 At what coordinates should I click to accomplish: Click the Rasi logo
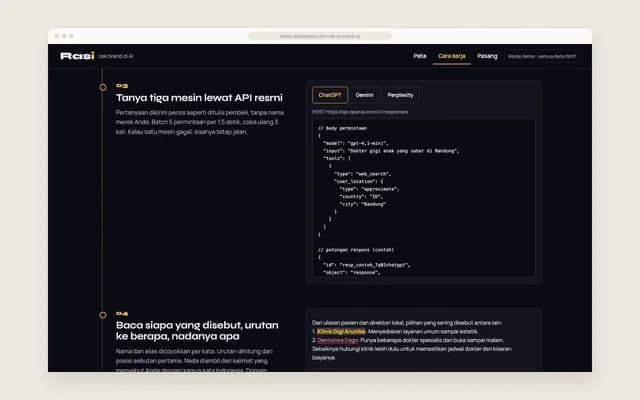[78, 56]
